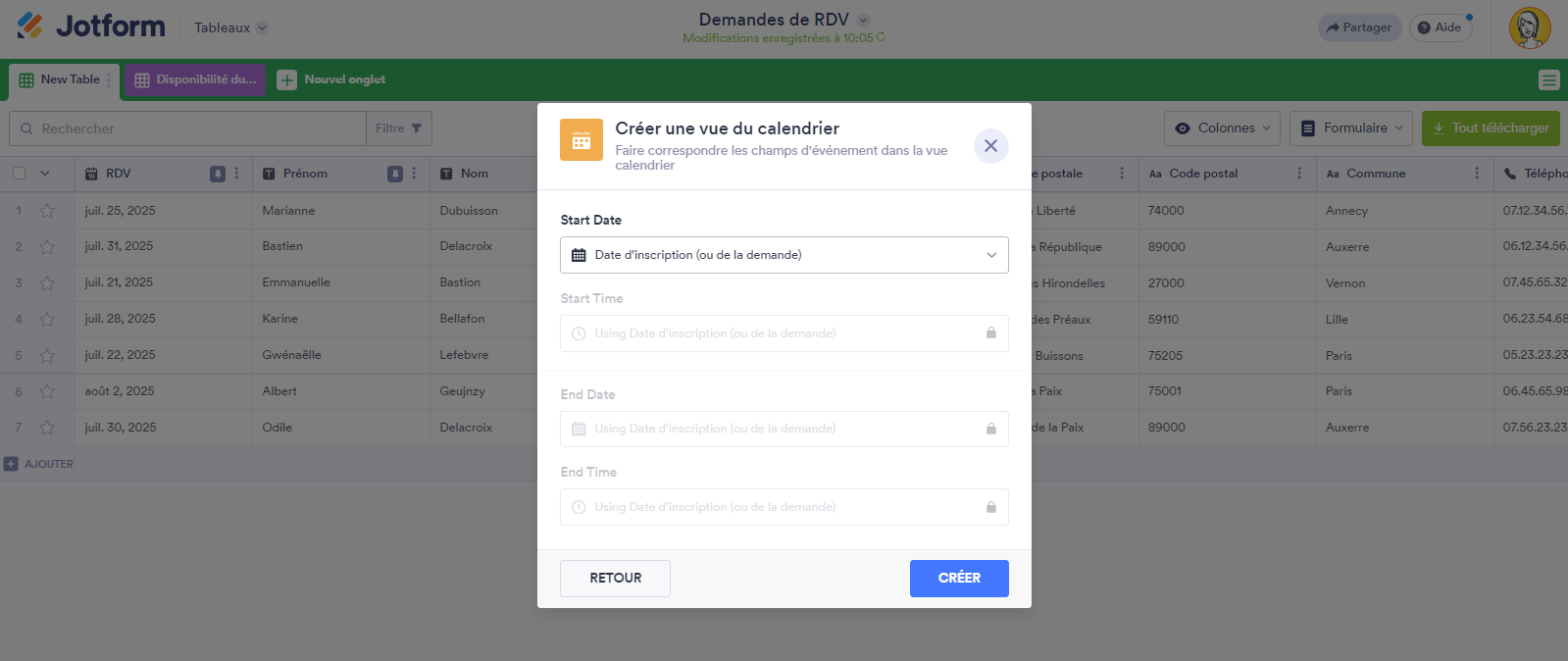Screen dimensions: 1568x661
Task: Switch to the Disponibilité du... tab
Action: 195,80
